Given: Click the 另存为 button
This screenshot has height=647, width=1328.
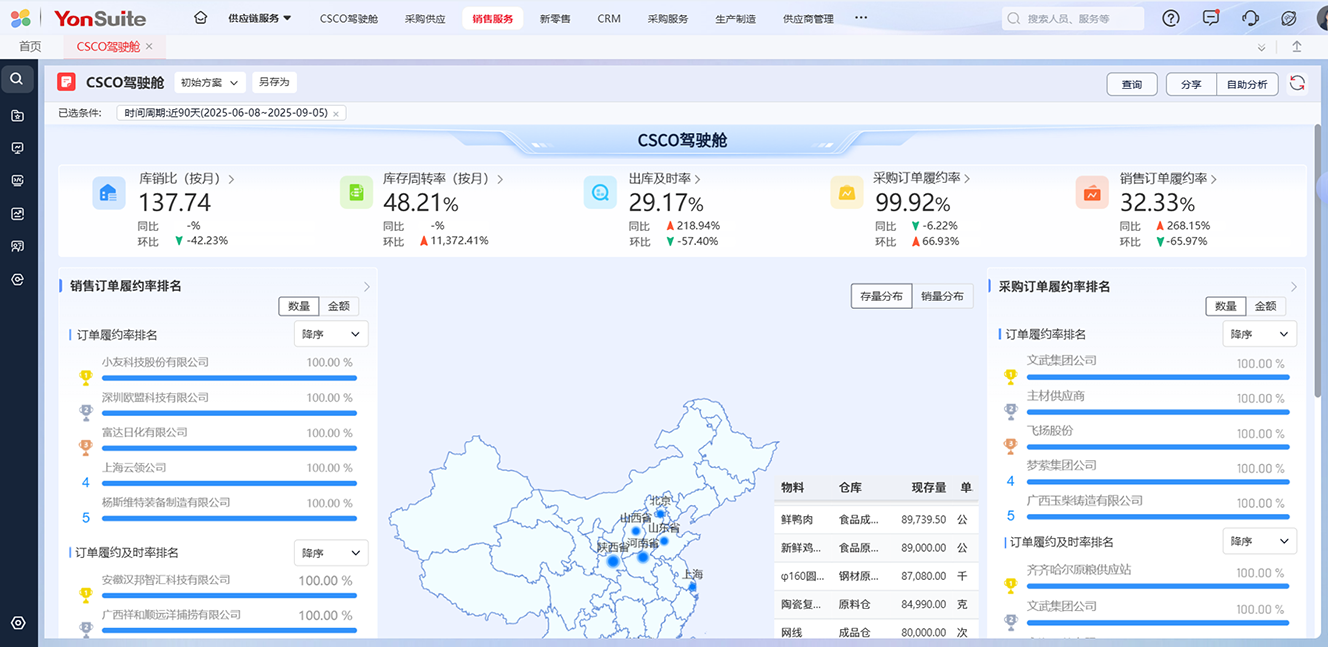Looking at the screenshot, I should pos(273,83).
